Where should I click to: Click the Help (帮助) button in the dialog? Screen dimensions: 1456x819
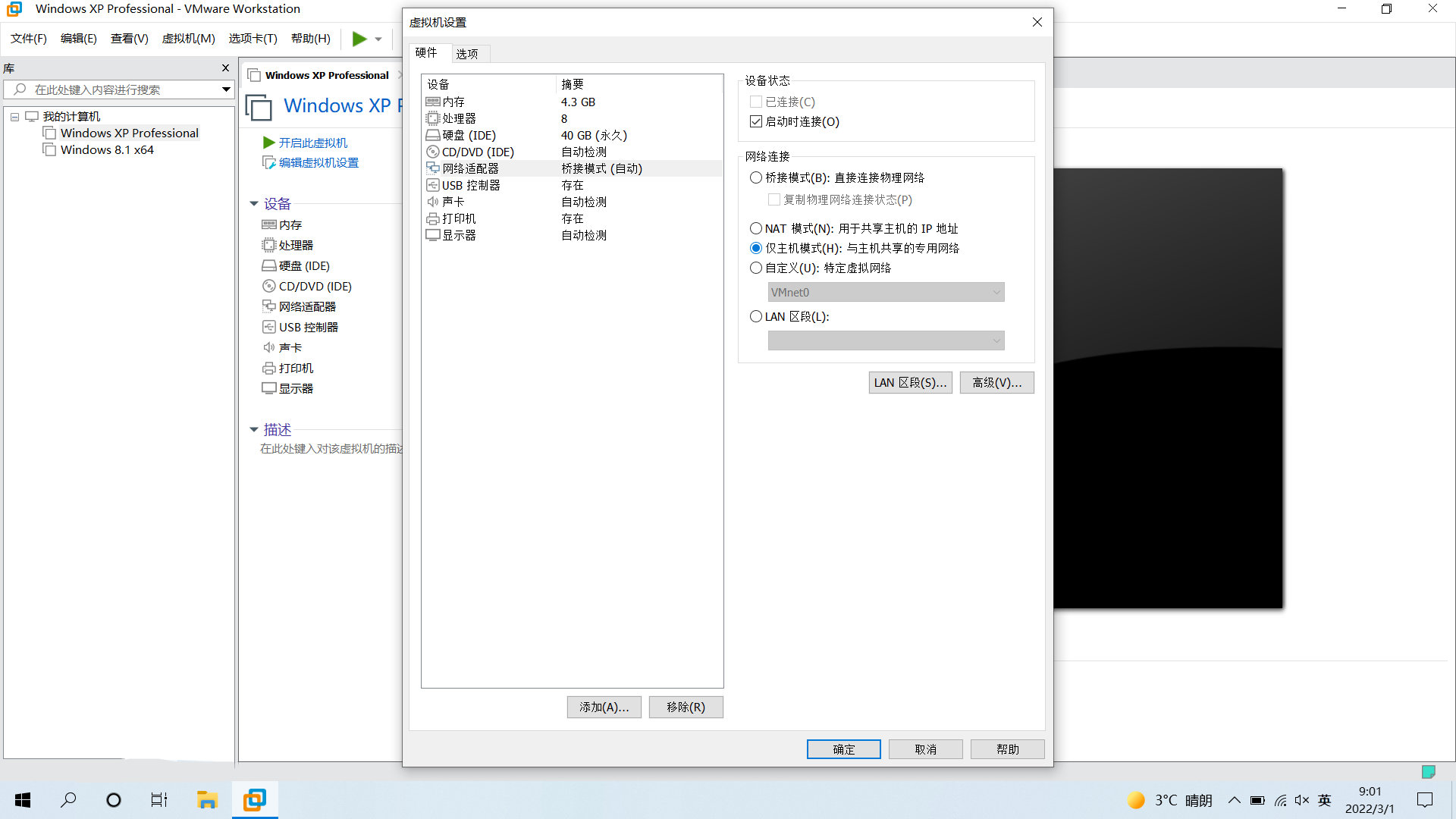point(1008,749)
